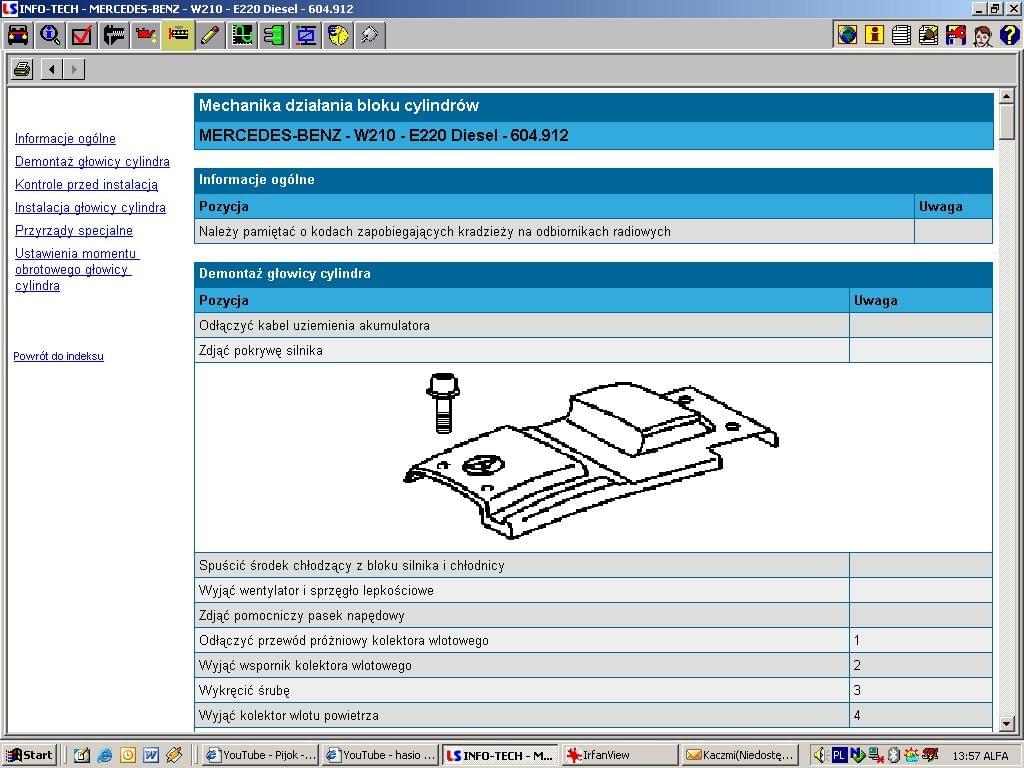Select the caliper measurement data icon
1024x768 pixels.
click(x=114, y=35)
